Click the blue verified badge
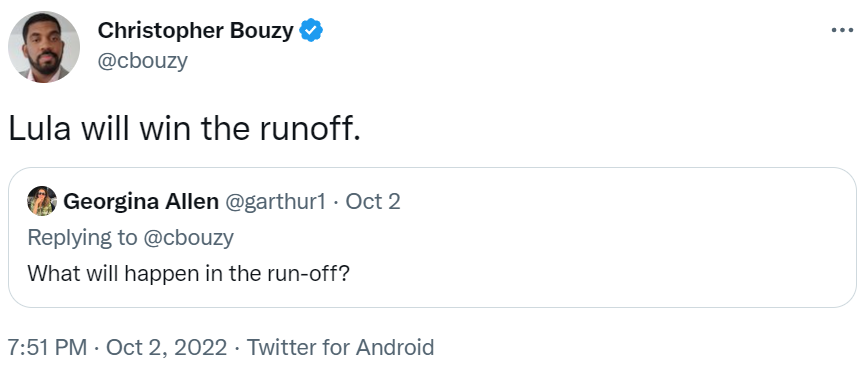 tap(311, 30)
